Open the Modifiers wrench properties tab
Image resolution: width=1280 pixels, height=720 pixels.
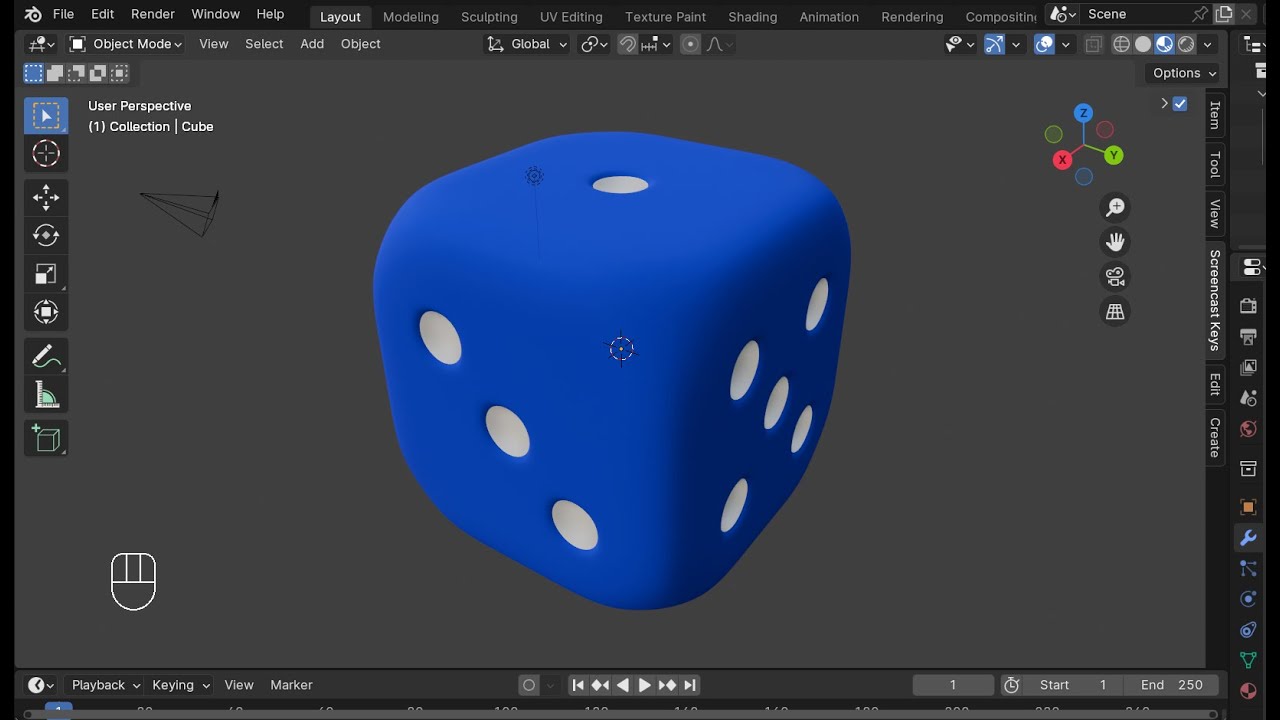pos(1248,538)
